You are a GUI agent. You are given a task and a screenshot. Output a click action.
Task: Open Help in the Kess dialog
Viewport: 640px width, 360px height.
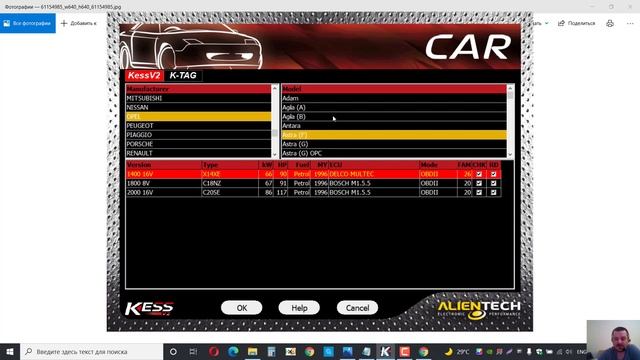point(299,308)
